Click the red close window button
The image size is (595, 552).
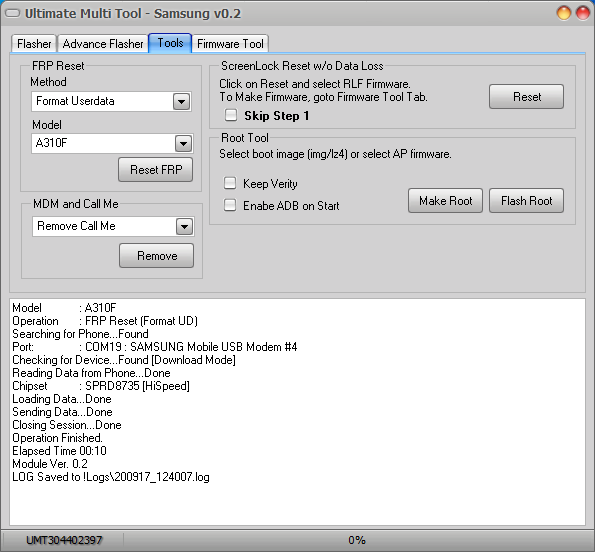[x=583, y=13]
